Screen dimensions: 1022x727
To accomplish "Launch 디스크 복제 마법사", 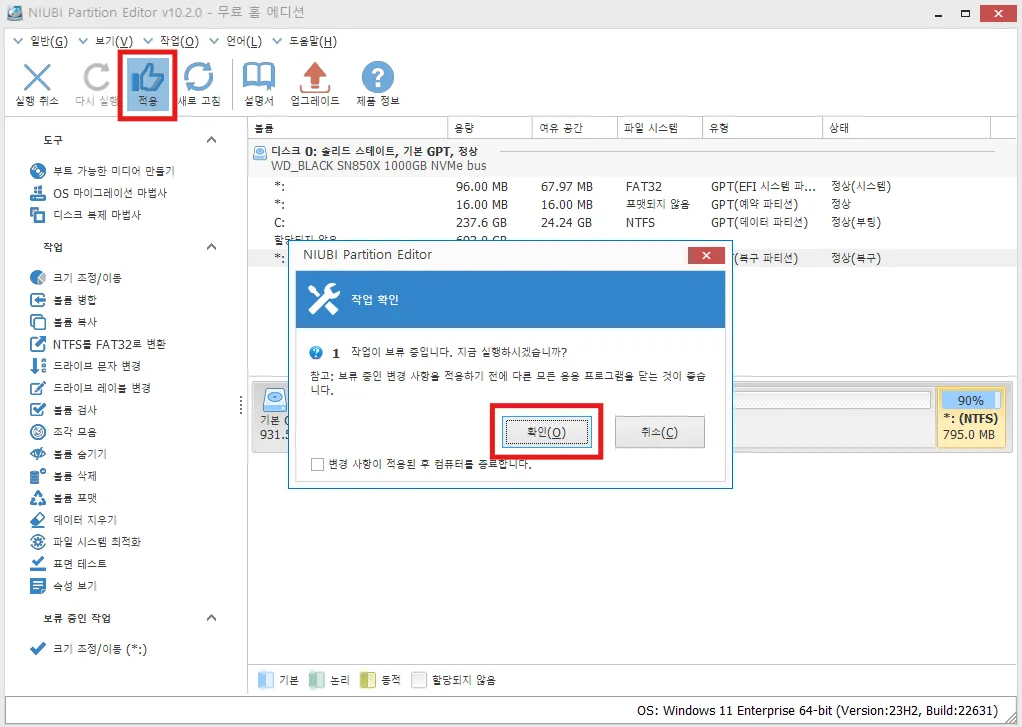I will point(85,215).
